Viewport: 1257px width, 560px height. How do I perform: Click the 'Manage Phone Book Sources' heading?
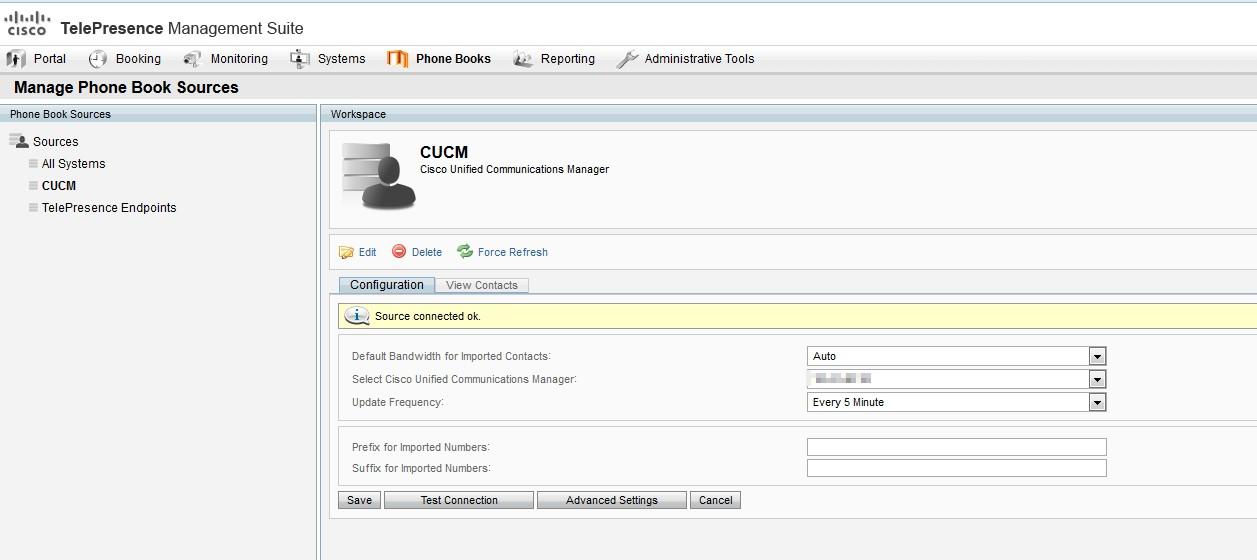(x=126, y=87)
